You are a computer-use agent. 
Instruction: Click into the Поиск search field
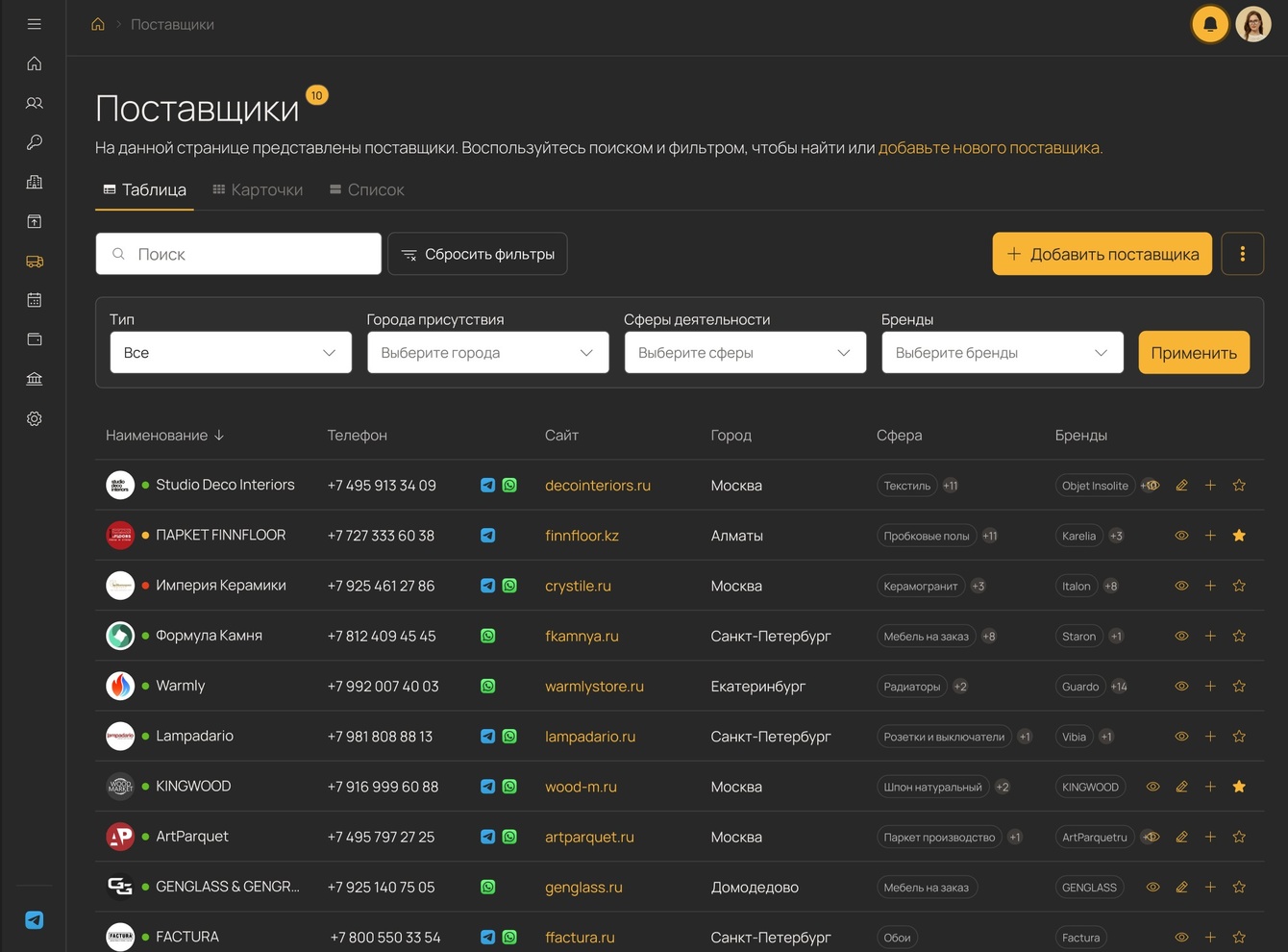click(x=238, y=254)
